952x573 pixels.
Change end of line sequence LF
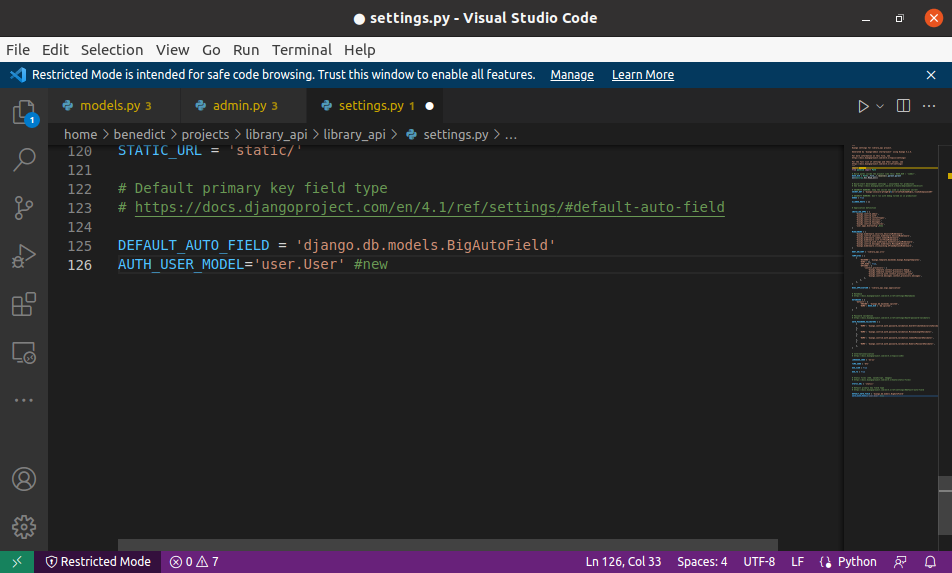pos(797,562)
